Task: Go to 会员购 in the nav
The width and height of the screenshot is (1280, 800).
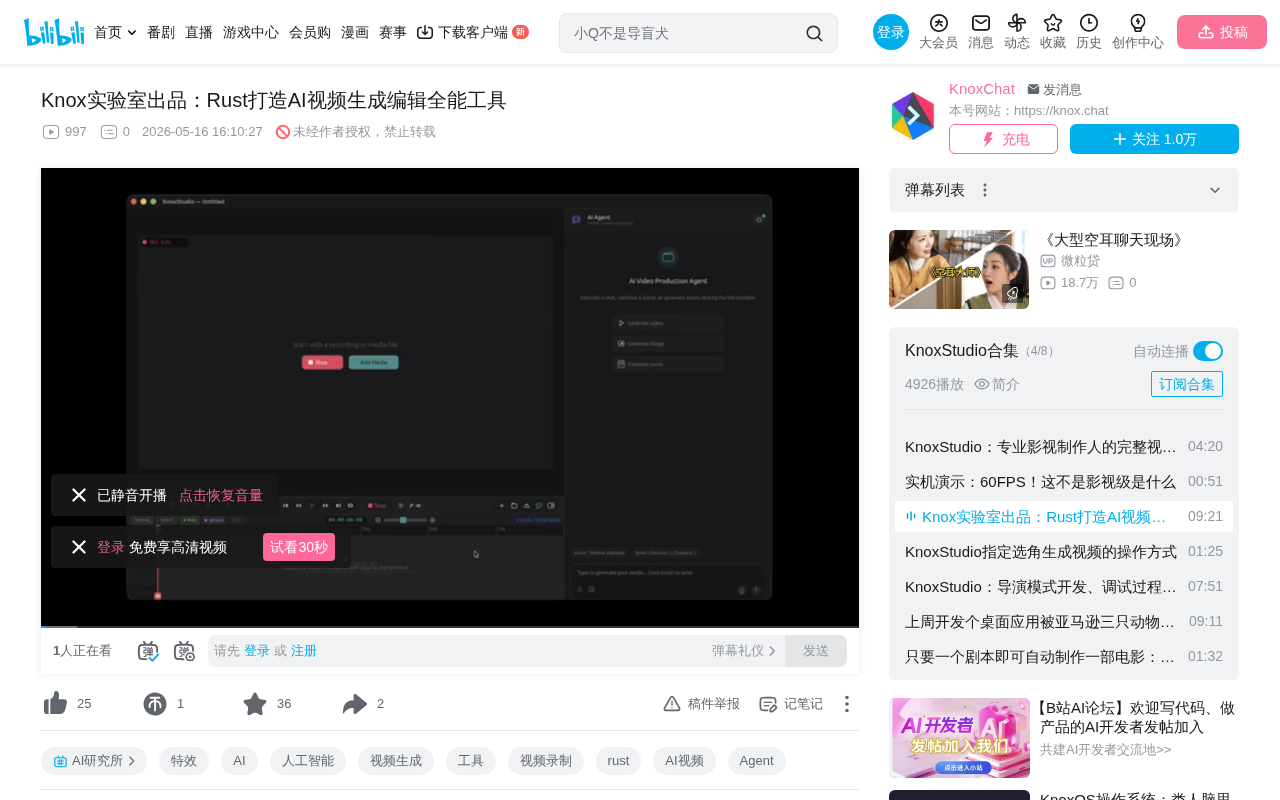Action: [310, 32]
